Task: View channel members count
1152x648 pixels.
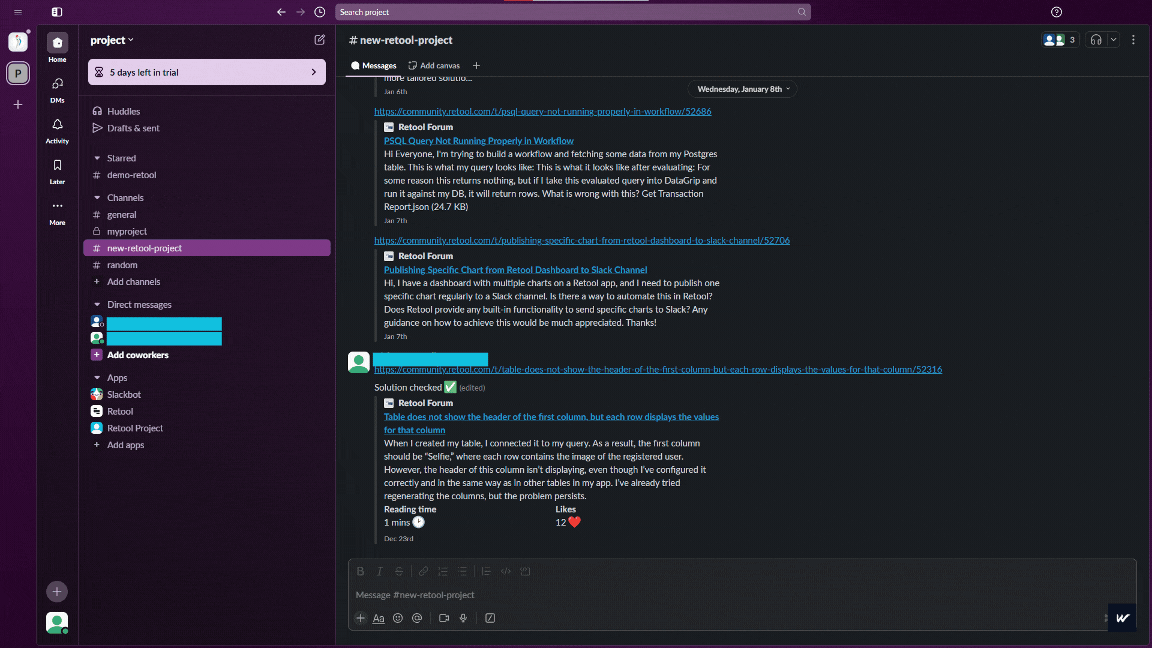Action: coord(1060,40)
